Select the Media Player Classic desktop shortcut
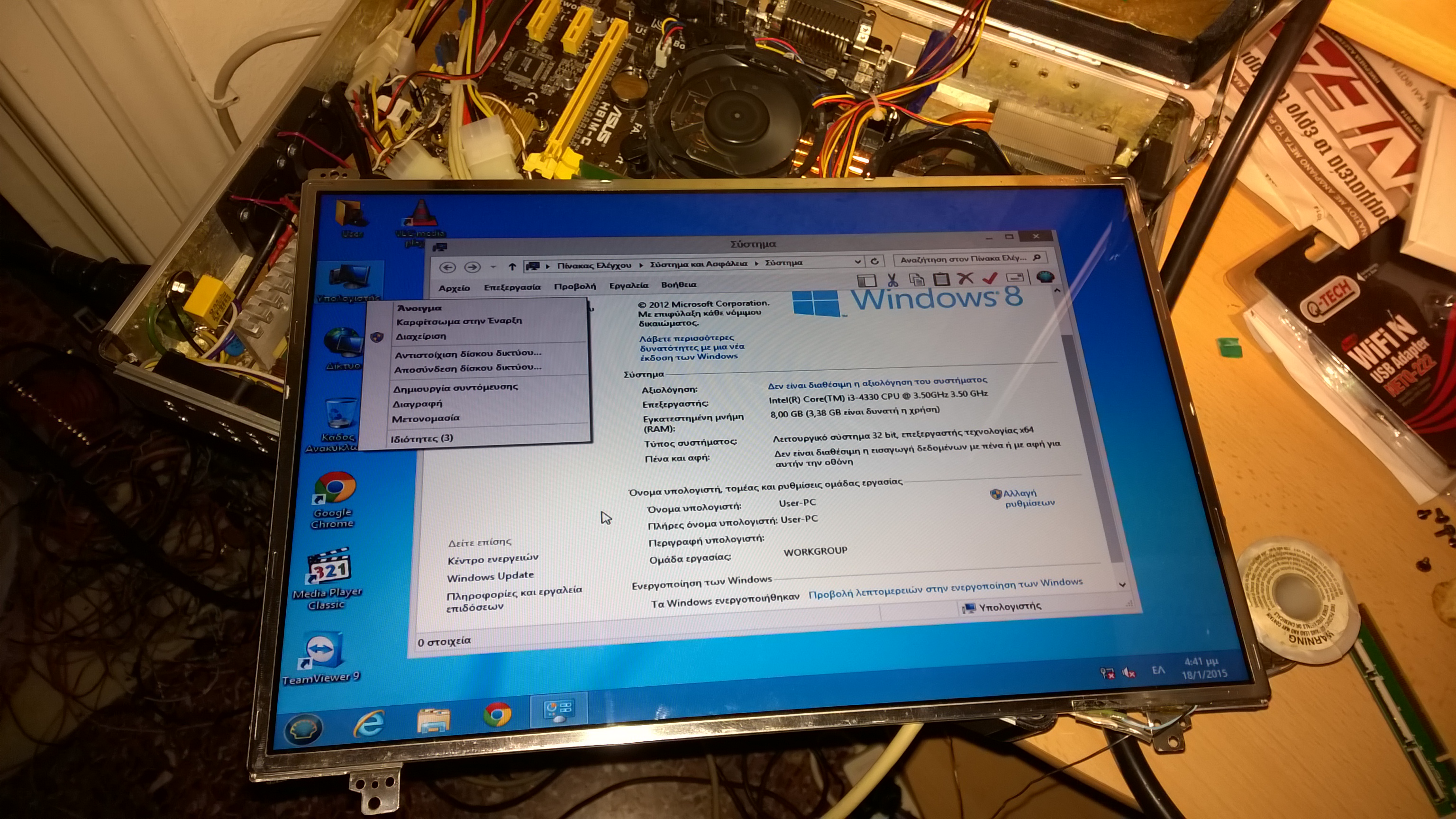This screenshot has width=1456, height=819. coord(328,579)
